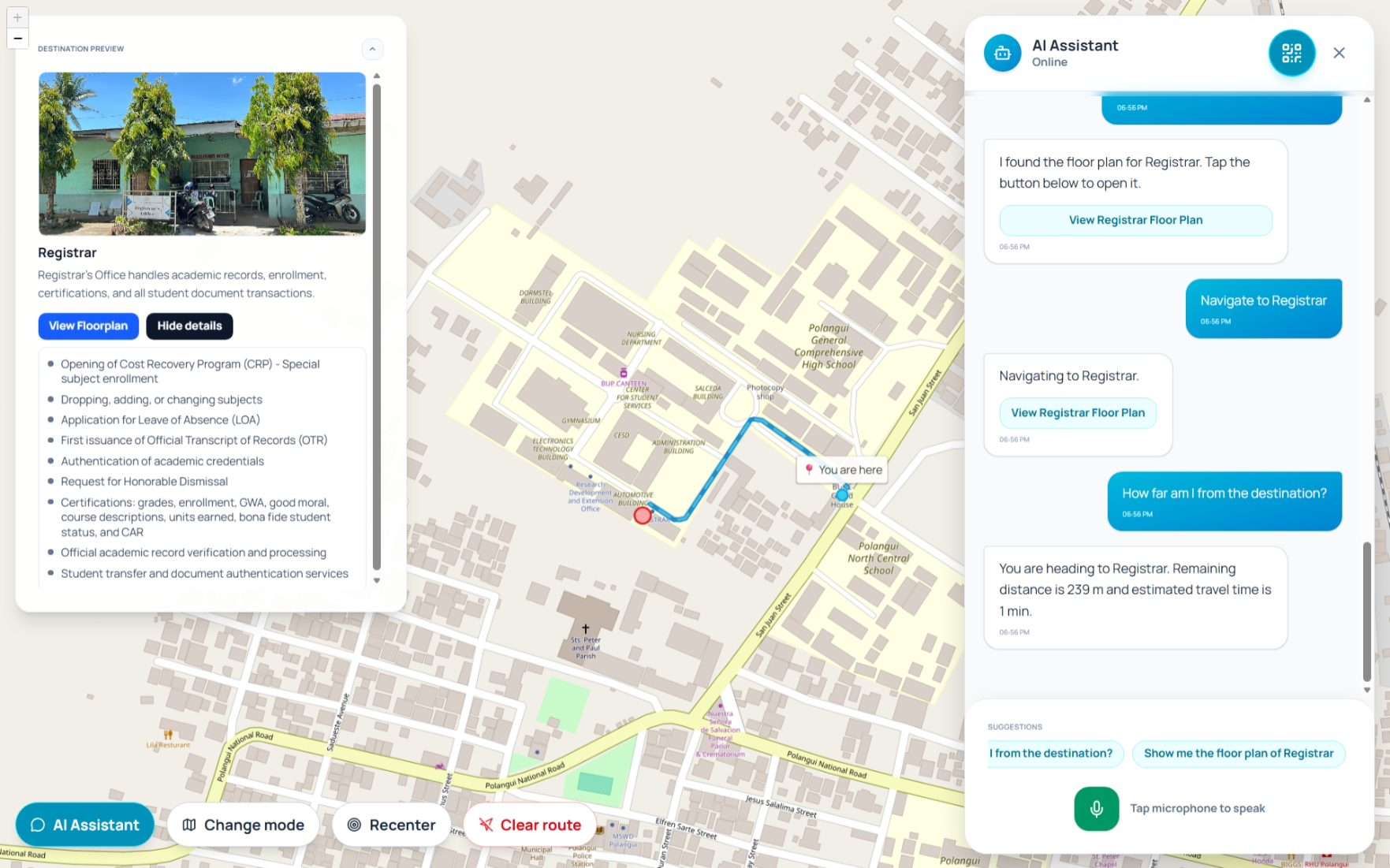Click the 'Registrar' heading in preview panel
The height and width of the screenshot is (868, 1390).
click(67, 252)
